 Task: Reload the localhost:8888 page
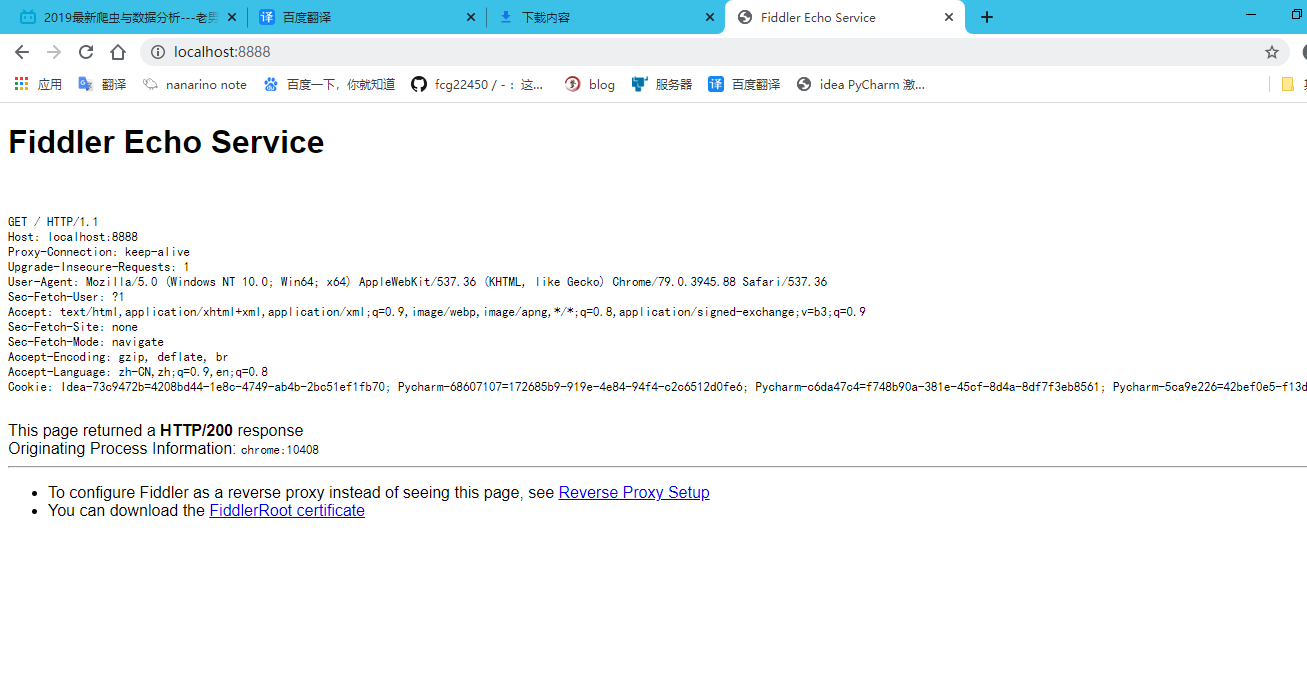click(86, 52)
